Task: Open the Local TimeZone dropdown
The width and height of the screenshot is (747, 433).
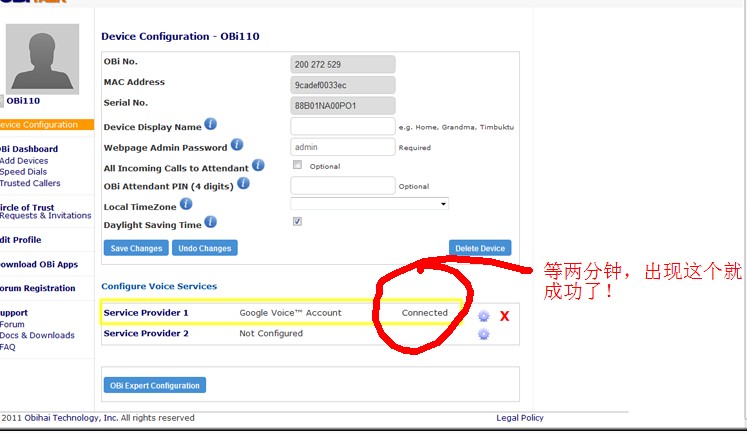Action: pos(369,204)
